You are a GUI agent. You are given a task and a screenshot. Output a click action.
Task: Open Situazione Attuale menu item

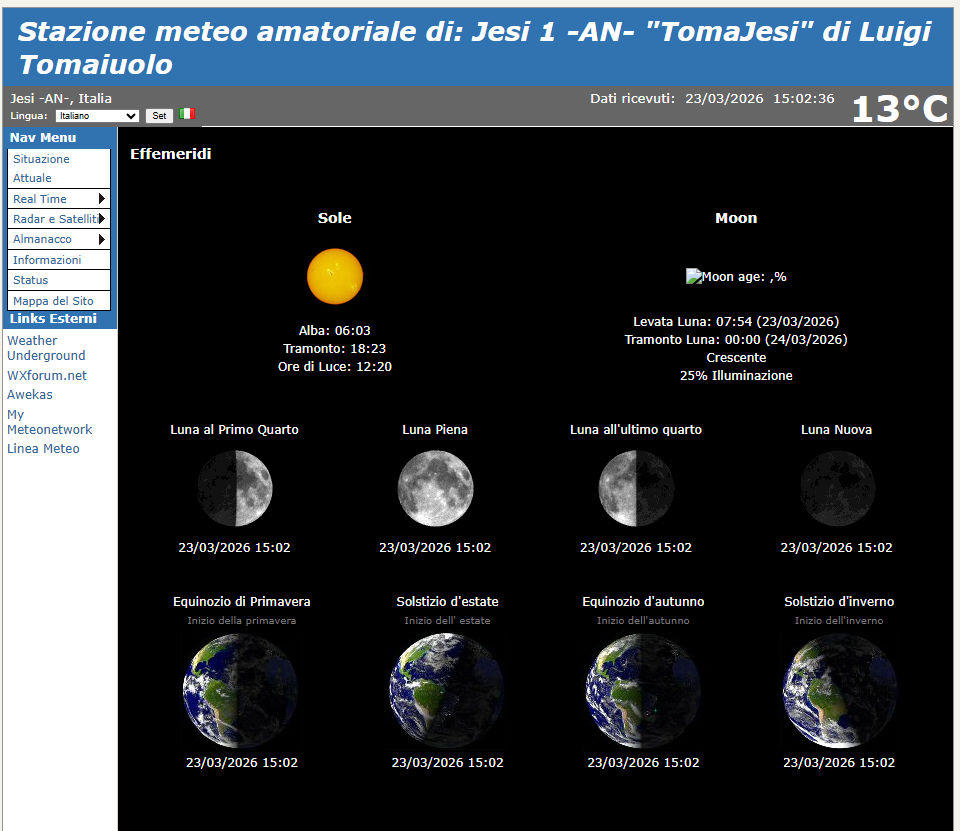41,168
